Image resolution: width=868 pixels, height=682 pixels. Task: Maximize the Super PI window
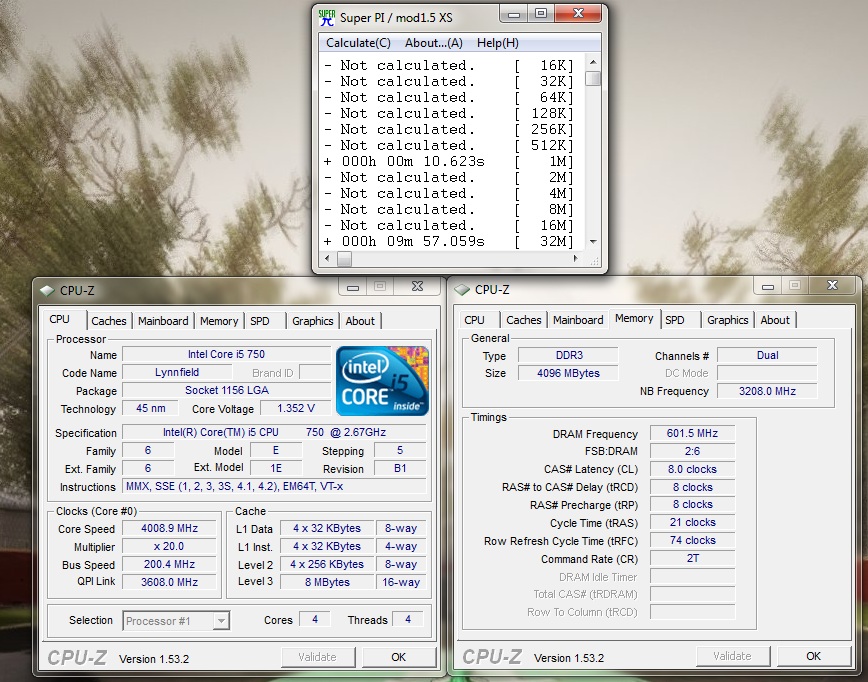(541, 14)
